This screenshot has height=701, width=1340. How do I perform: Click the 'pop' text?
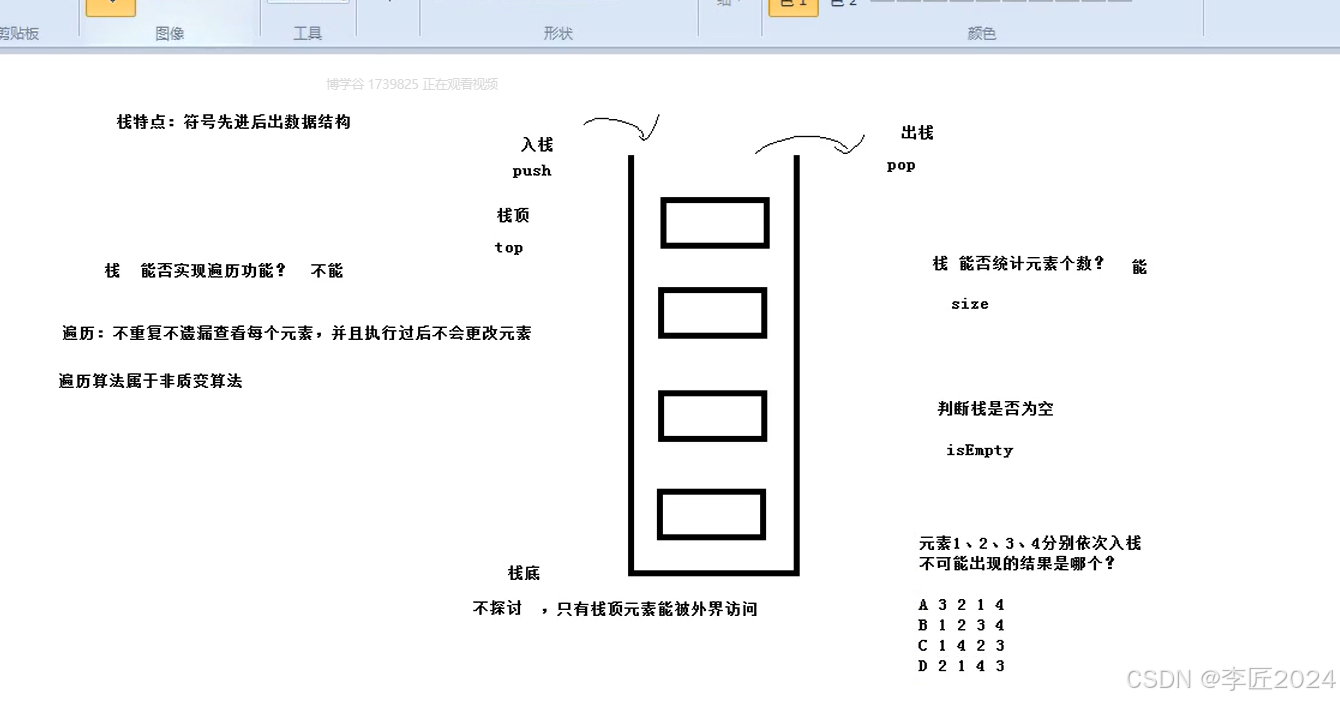pyautogui.click(x=901, y=165)
